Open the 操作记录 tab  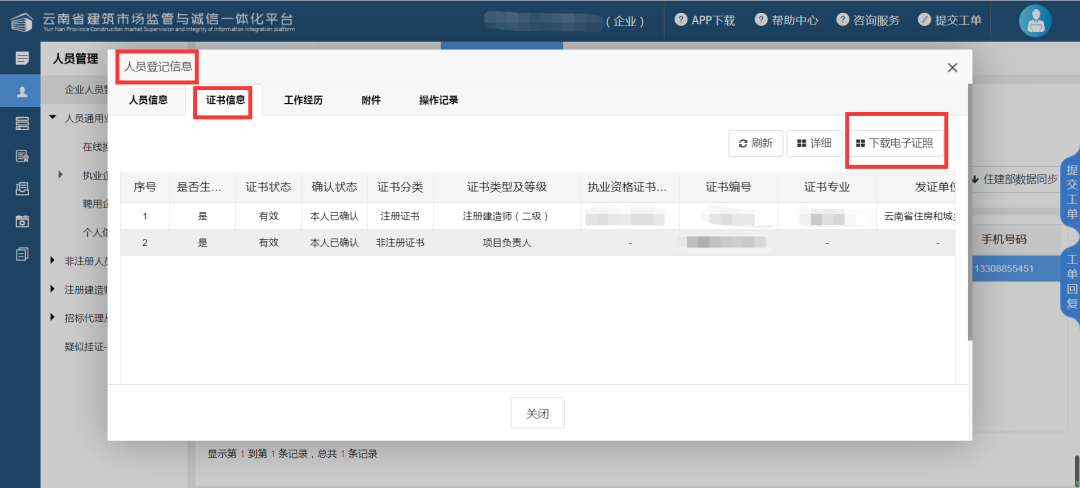pyautogui.click(x=439, y=100)
